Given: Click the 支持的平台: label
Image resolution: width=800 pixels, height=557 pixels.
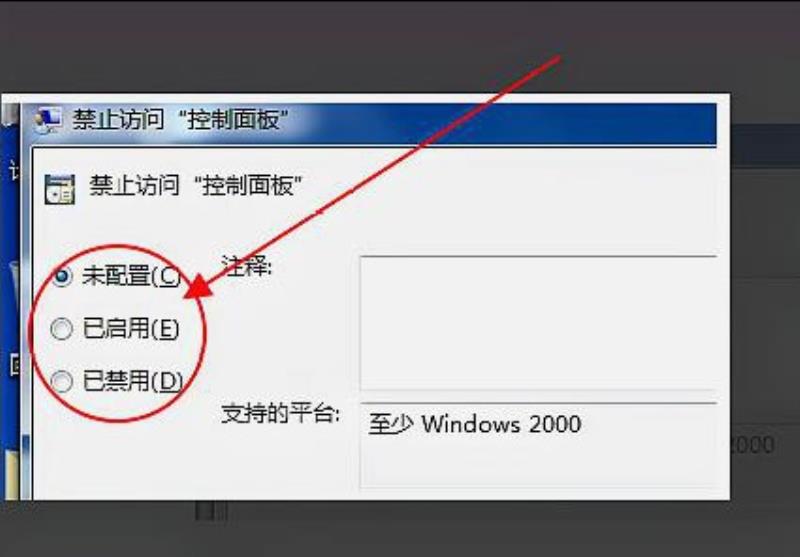Looking at the screenshot, I should tap(280, 413).
